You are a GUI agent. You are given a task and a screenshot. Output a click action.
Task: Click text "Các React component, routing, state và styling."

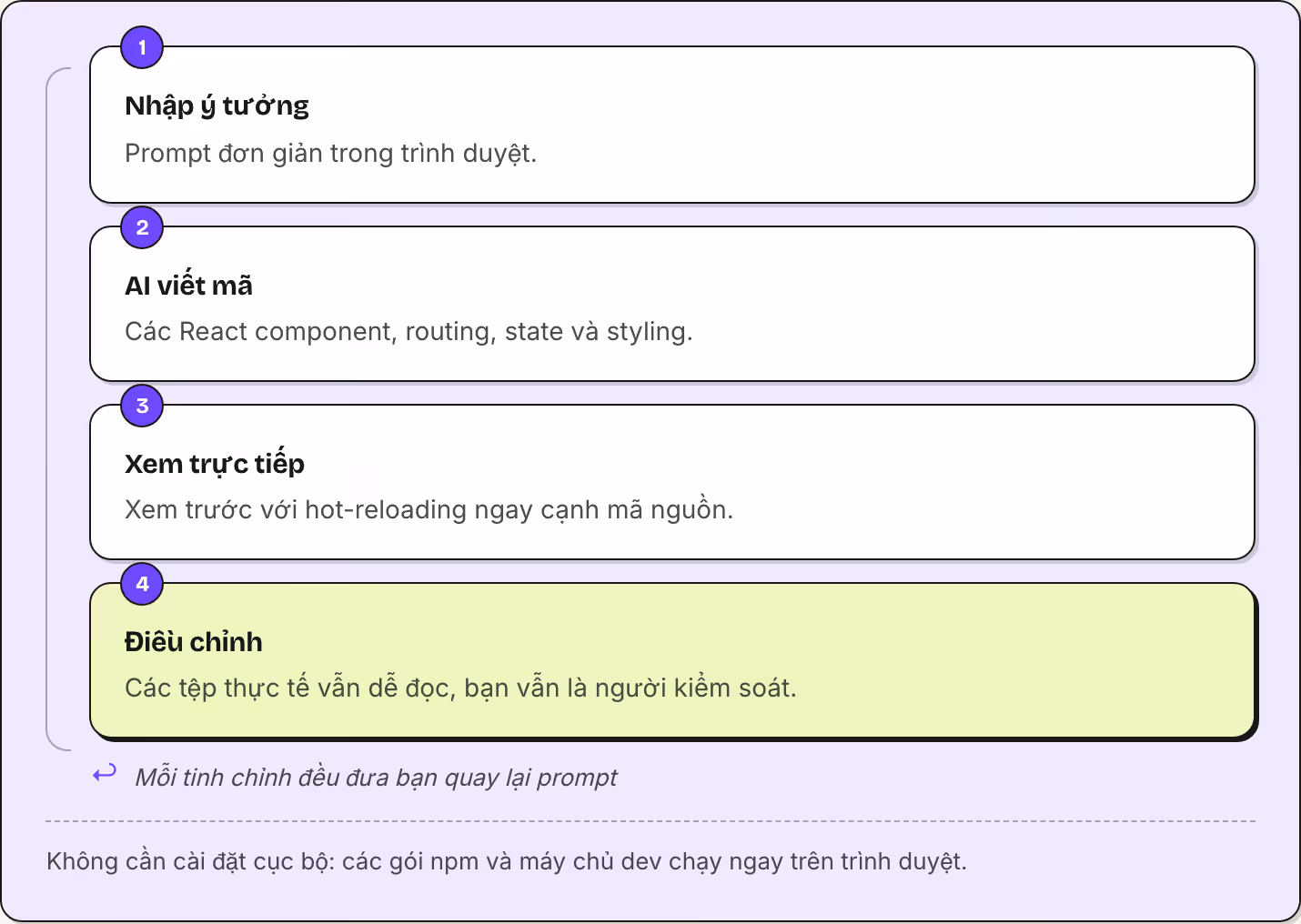point(408,332)
